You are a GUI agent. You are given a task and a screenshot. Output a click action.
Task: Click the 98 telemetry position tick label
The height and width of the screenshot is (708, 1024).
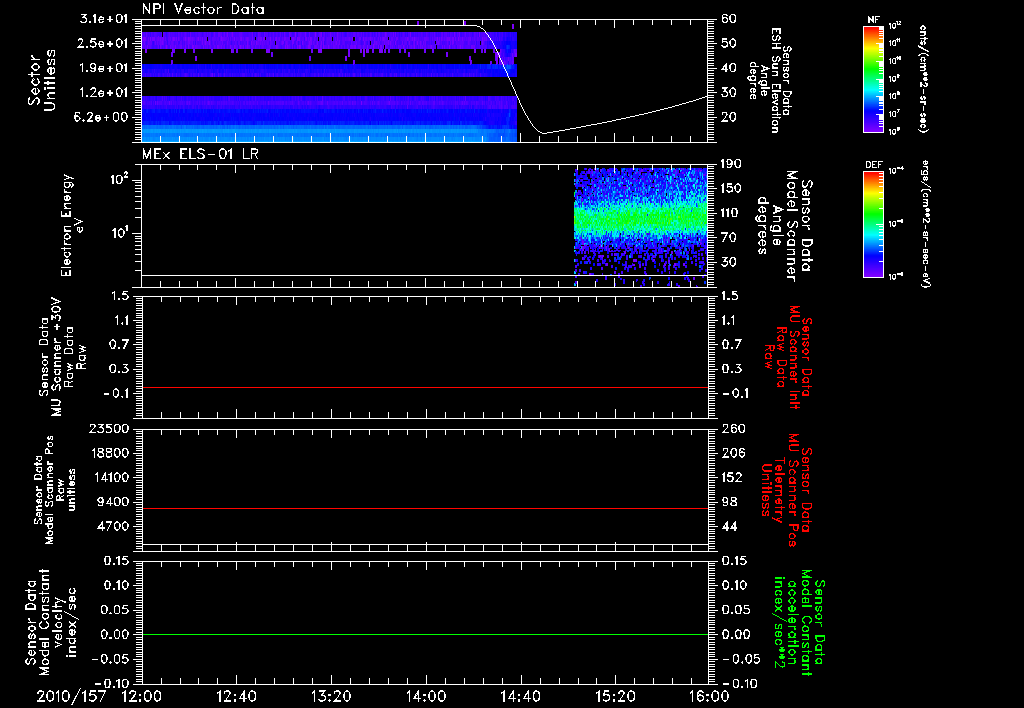pos(729,502)
